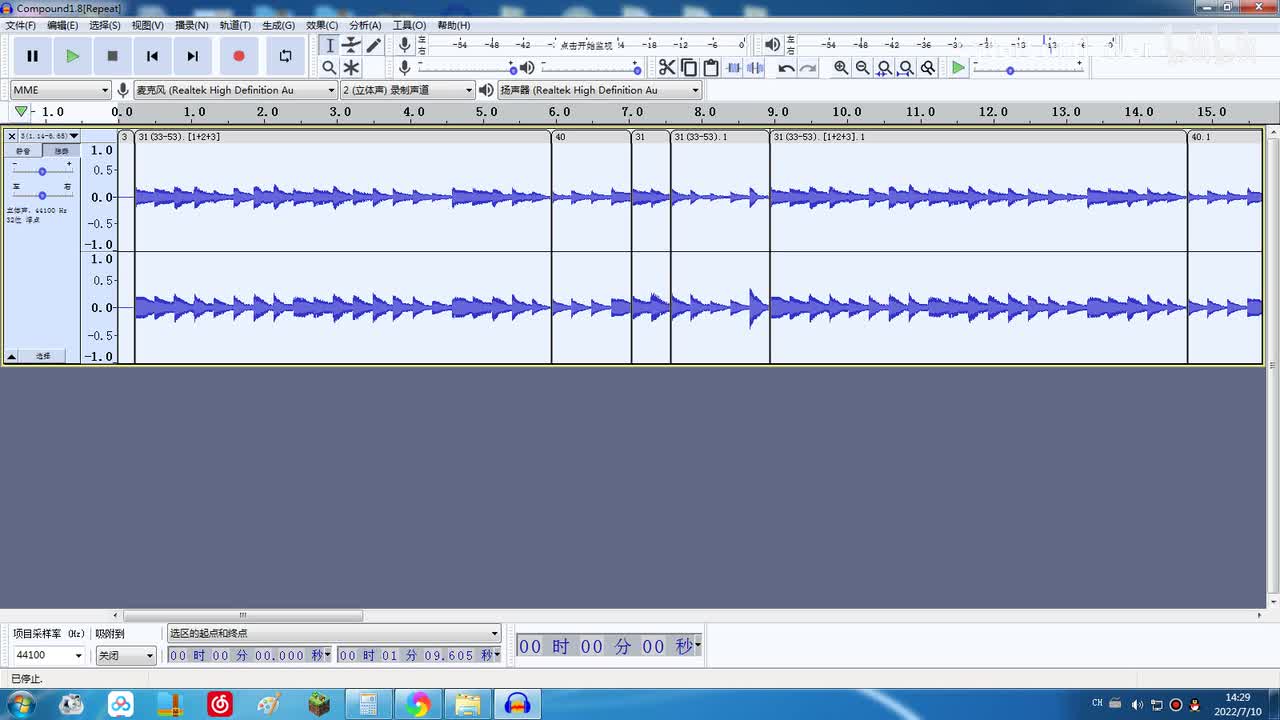
Task: Skip to end of the project
Action: tap(192, 56)
